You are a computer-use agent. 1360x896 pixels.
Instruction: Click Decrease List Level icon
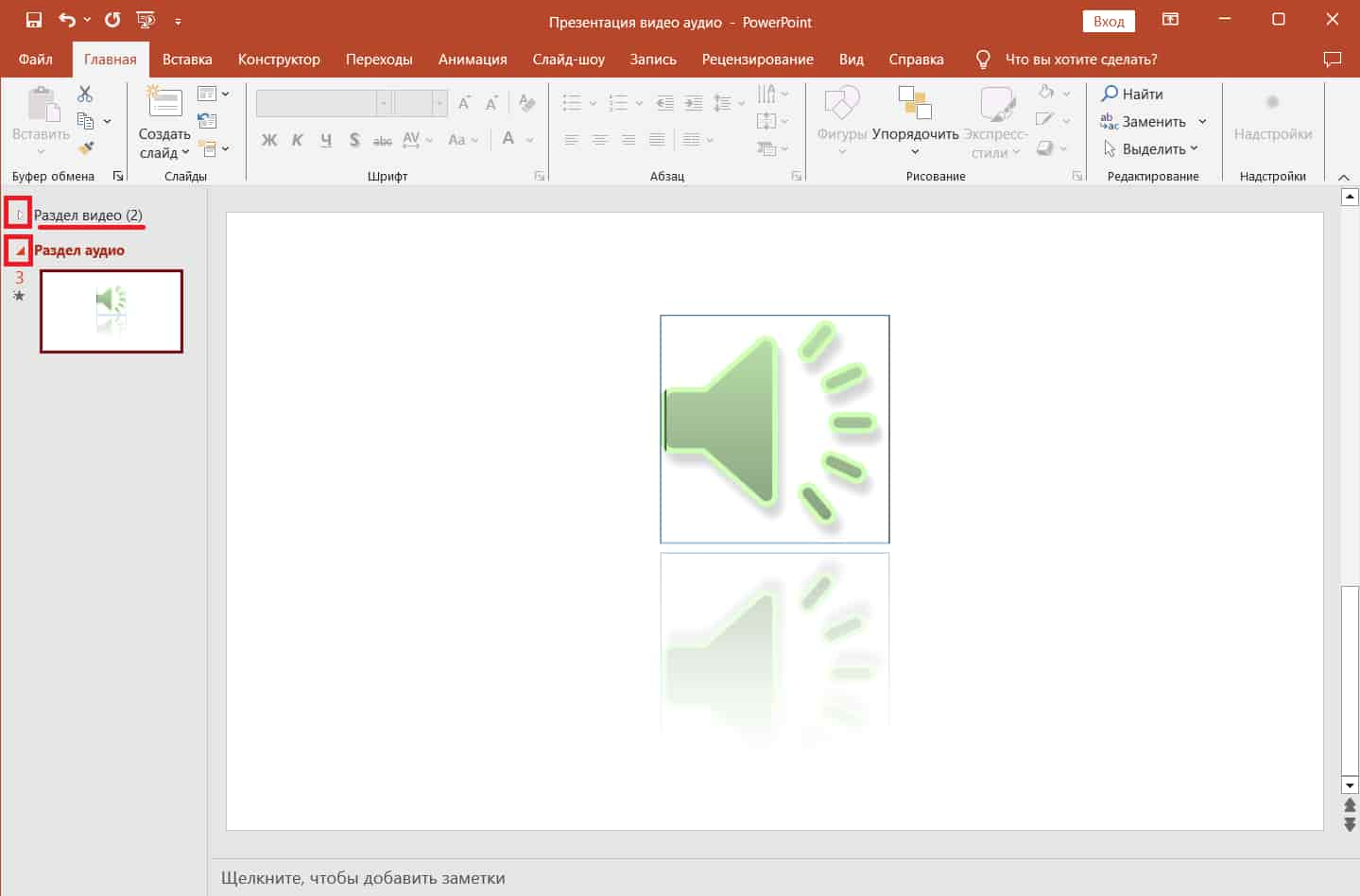[x=665, y=102]
